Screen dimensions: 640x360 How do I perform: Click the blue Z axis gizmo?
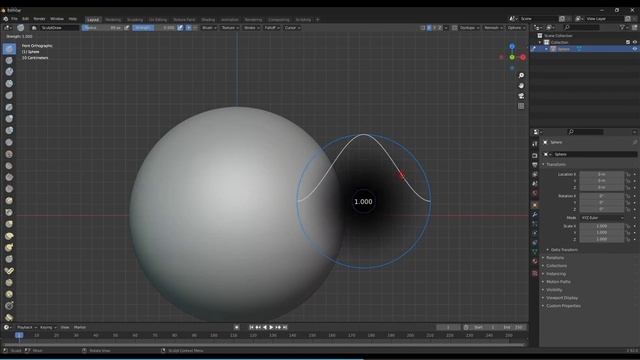(512, 47)
